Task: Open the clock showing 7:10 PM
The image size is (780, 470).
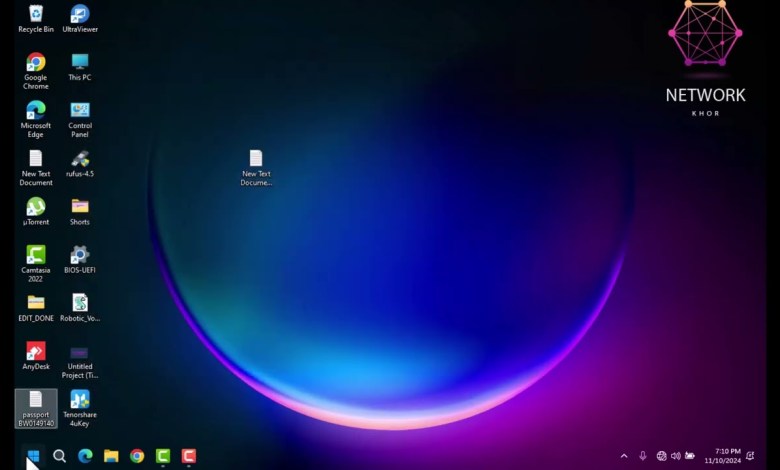Action: pos(723,456)
